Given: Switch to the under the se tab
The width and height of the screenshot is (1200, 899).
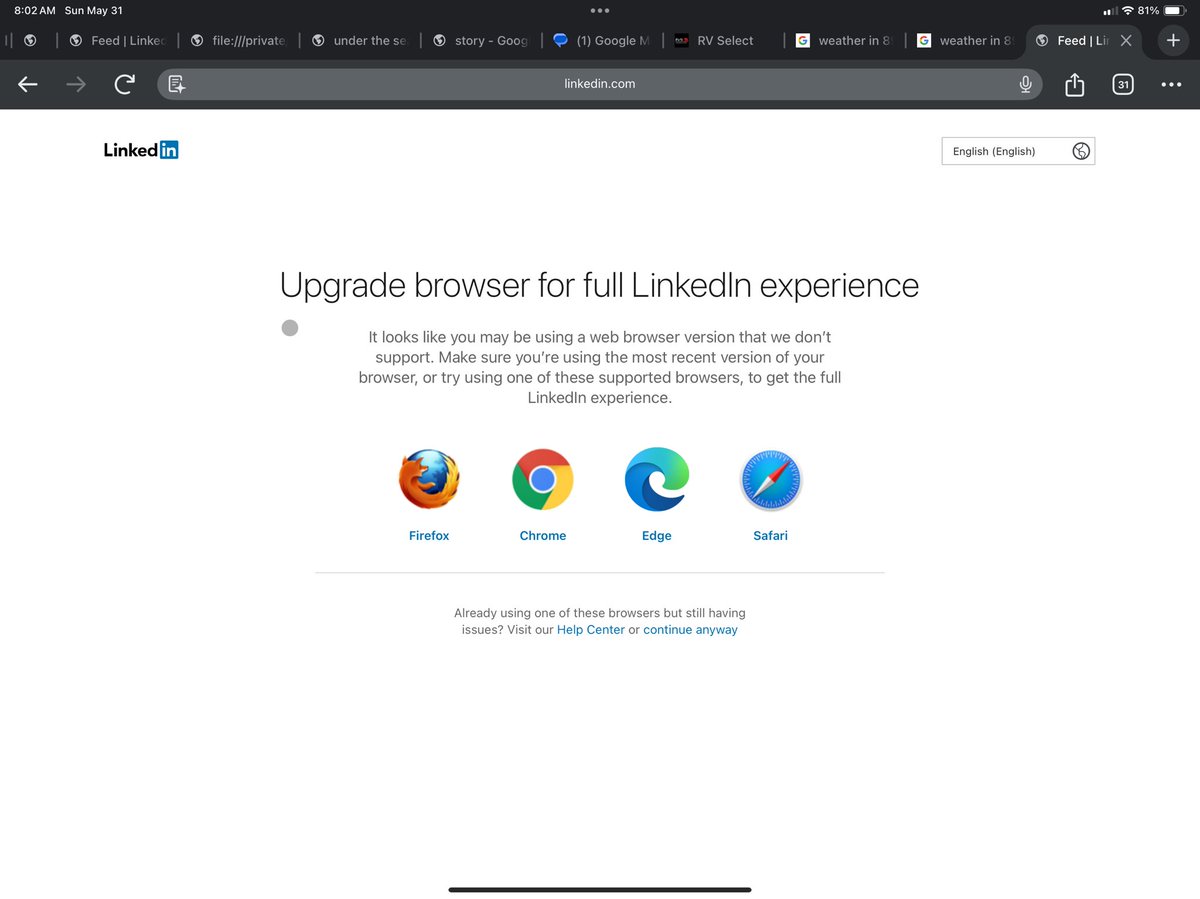Looking at the screenshot, I should (360, 41).
